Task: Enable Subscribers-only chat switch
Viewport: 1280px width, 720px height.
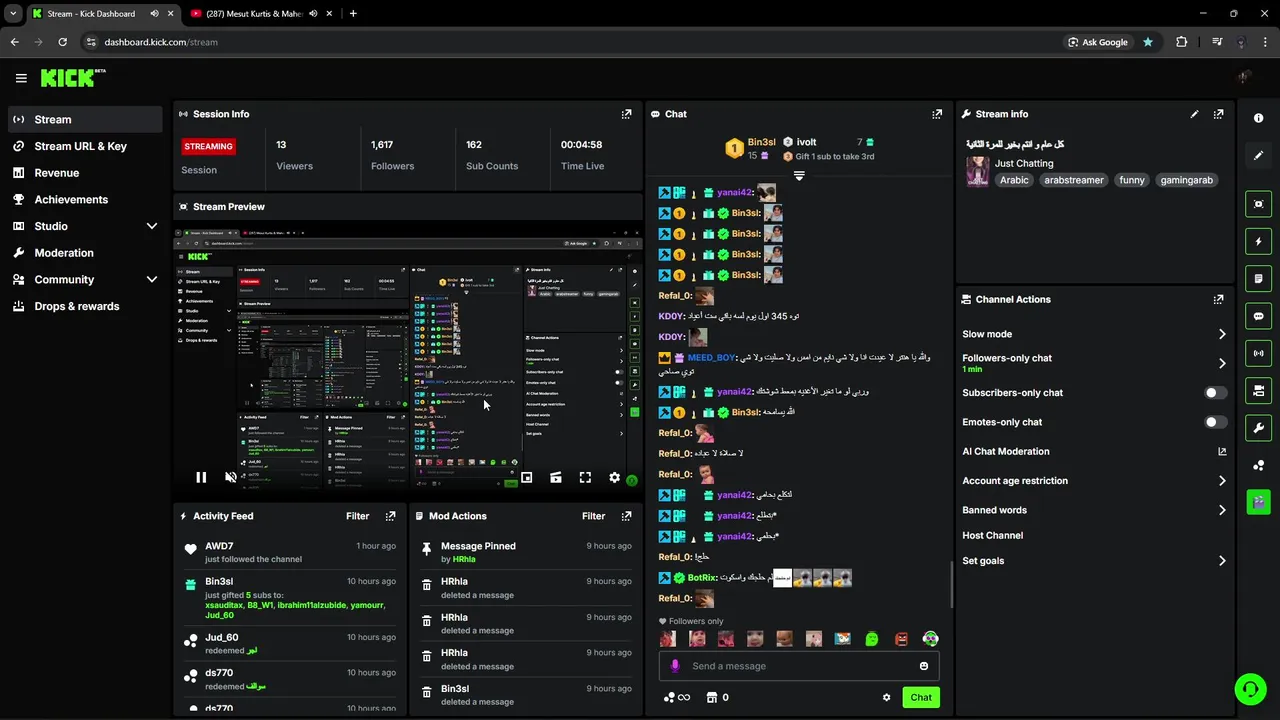Action: (1215, 393)
